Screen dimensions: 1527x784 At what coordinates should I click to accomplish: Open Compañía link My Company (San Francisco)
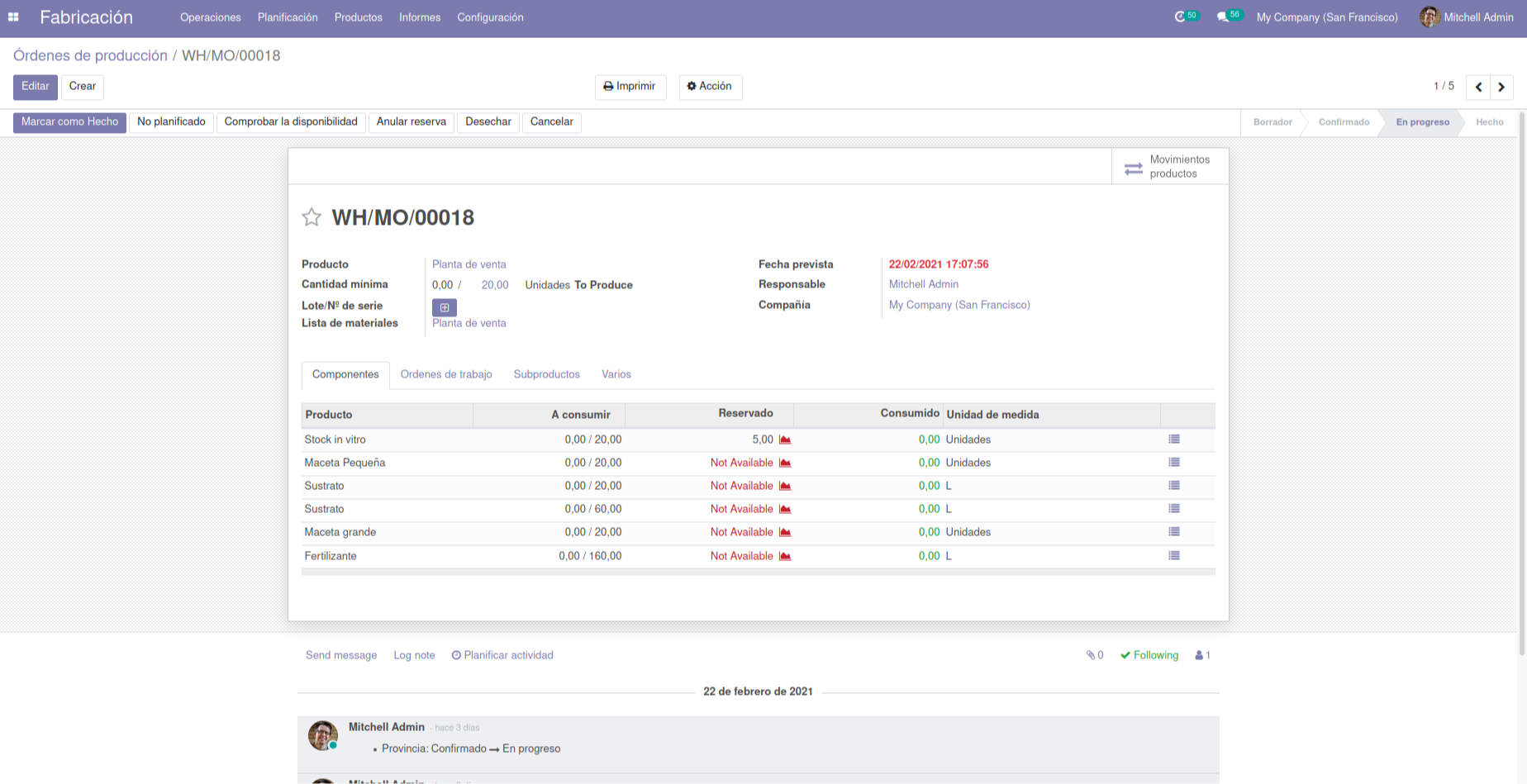(959, 305)
